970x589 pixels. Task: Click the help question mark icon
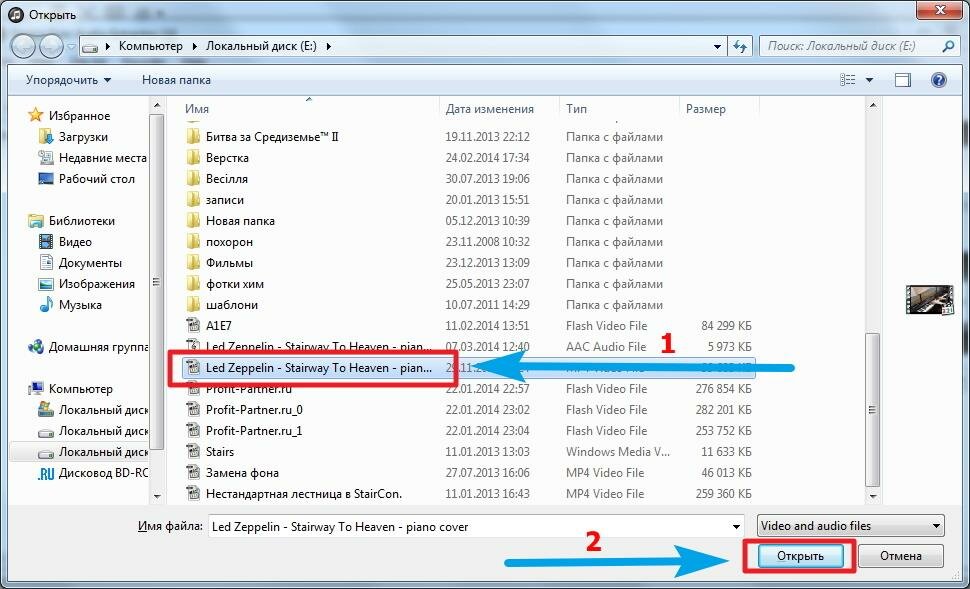tap(938, 80)
